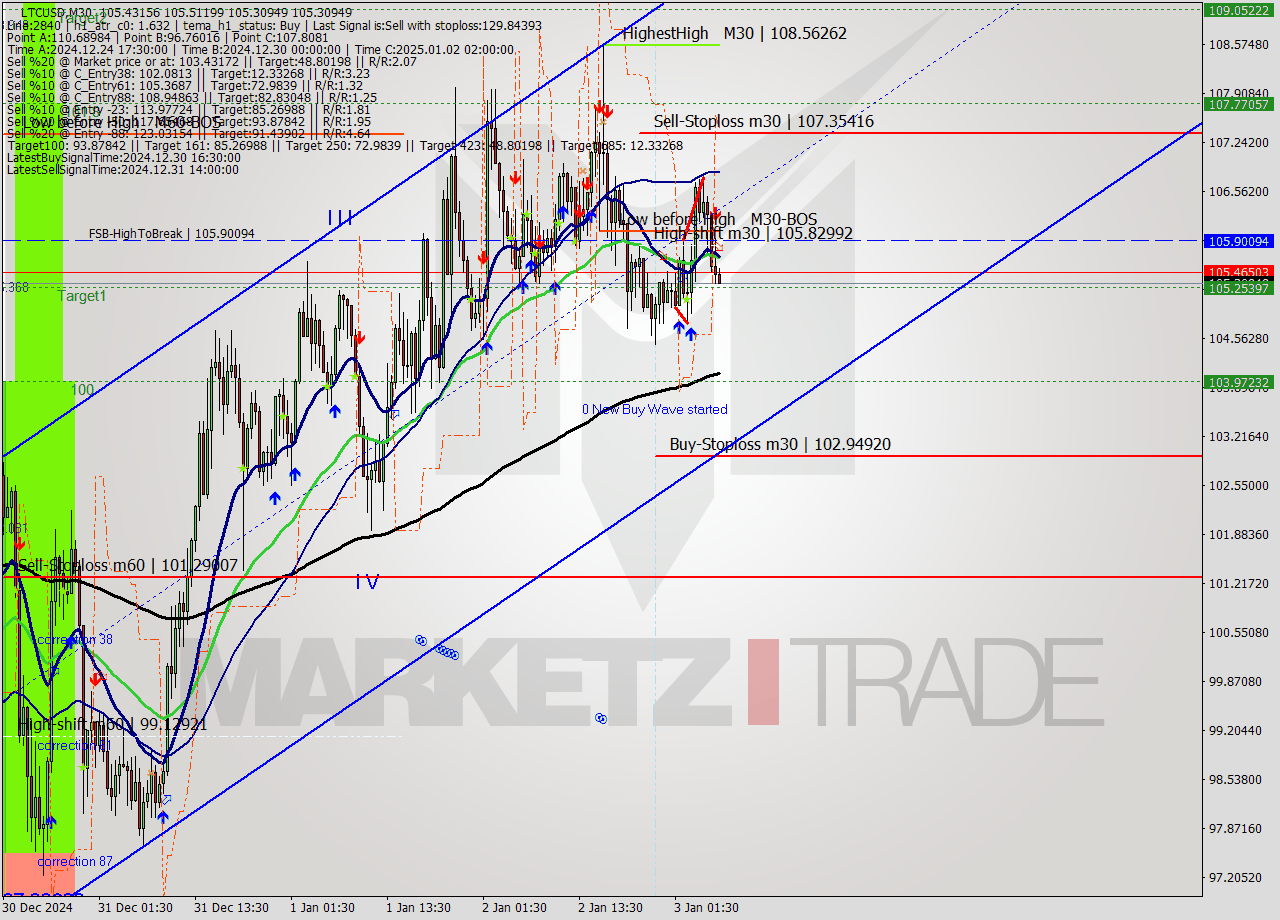Click the High-shift m30 | 105.82992 label

(x=753, y=233)
